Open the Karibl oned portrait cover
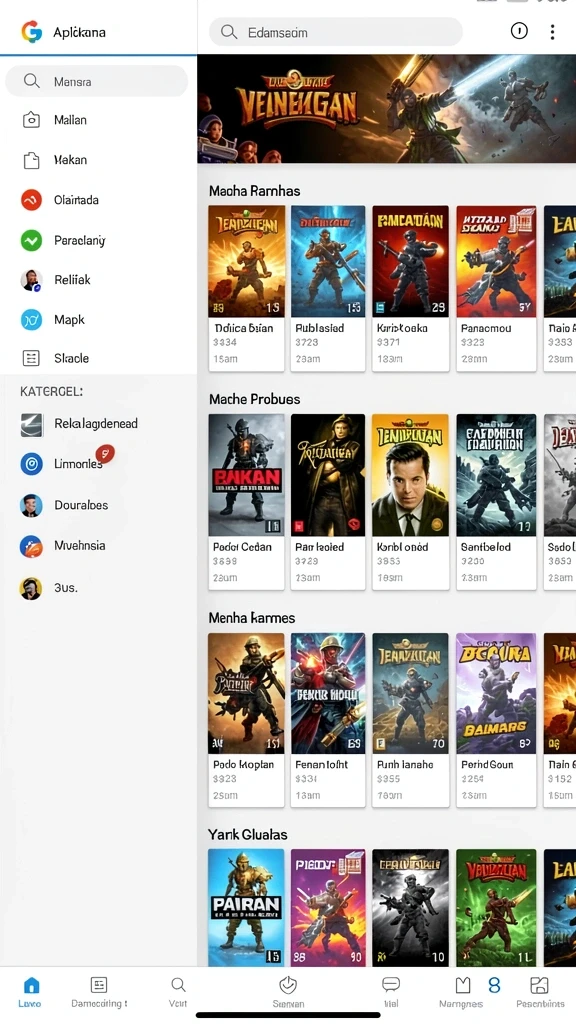Image resolution: width=576 pixels, height=1024 pixels. [410, 475]
